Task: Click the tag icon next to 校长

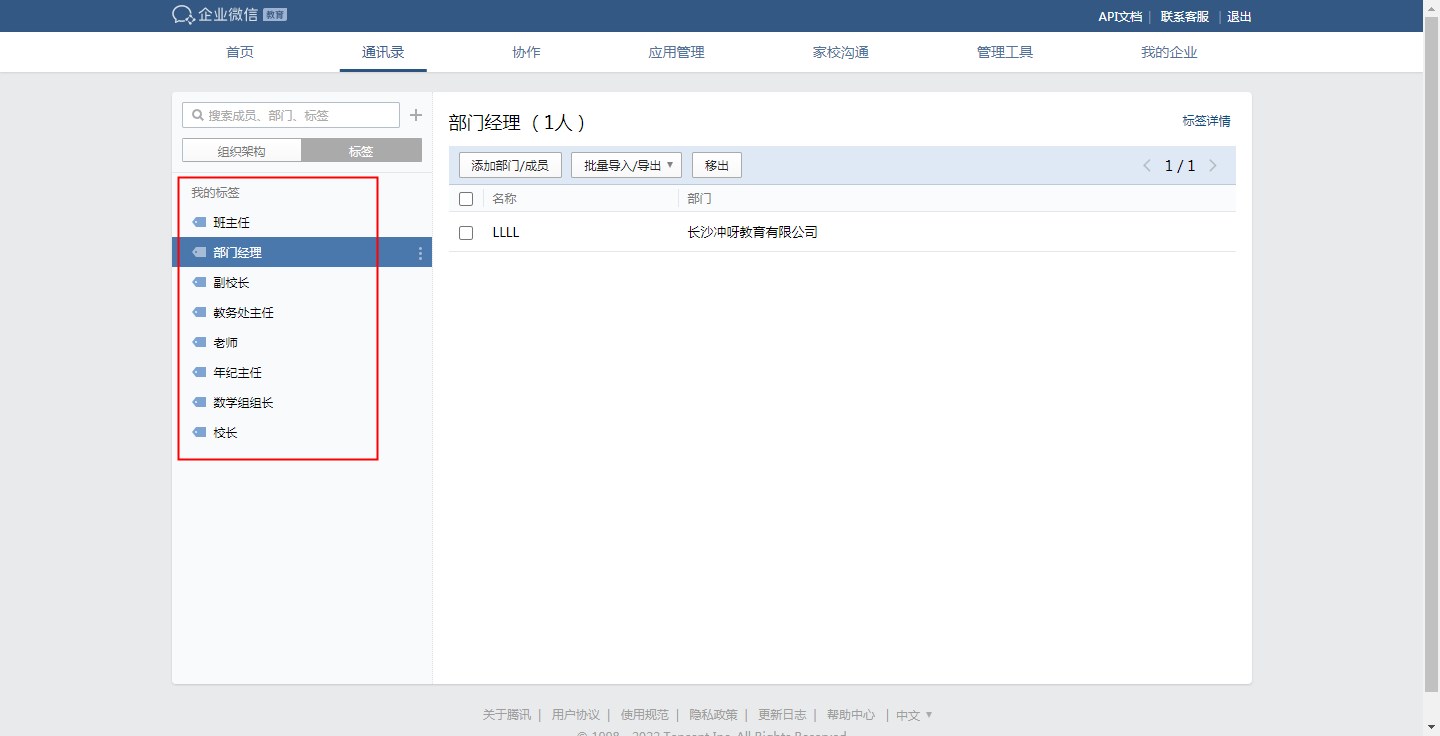Action: 199,433
